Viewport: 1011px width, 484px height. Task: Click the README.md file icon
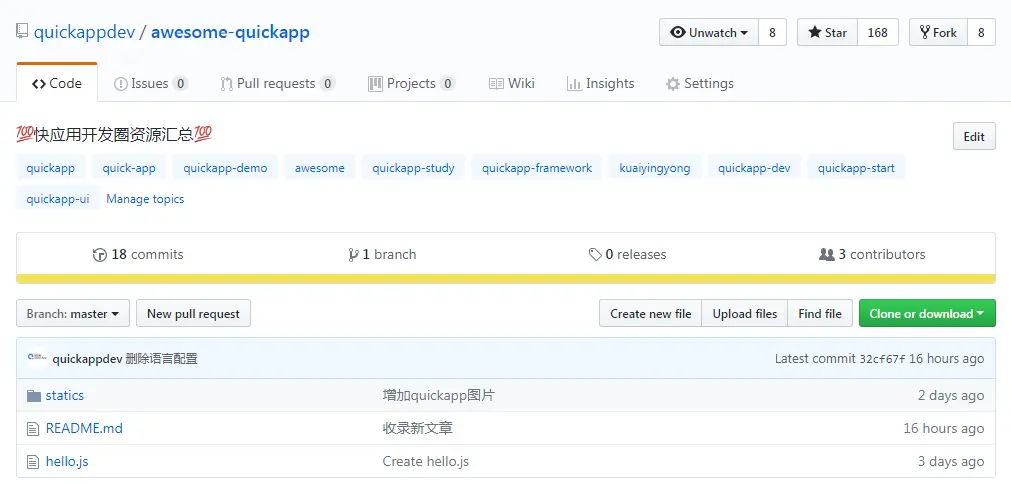(x=33, y=429)
